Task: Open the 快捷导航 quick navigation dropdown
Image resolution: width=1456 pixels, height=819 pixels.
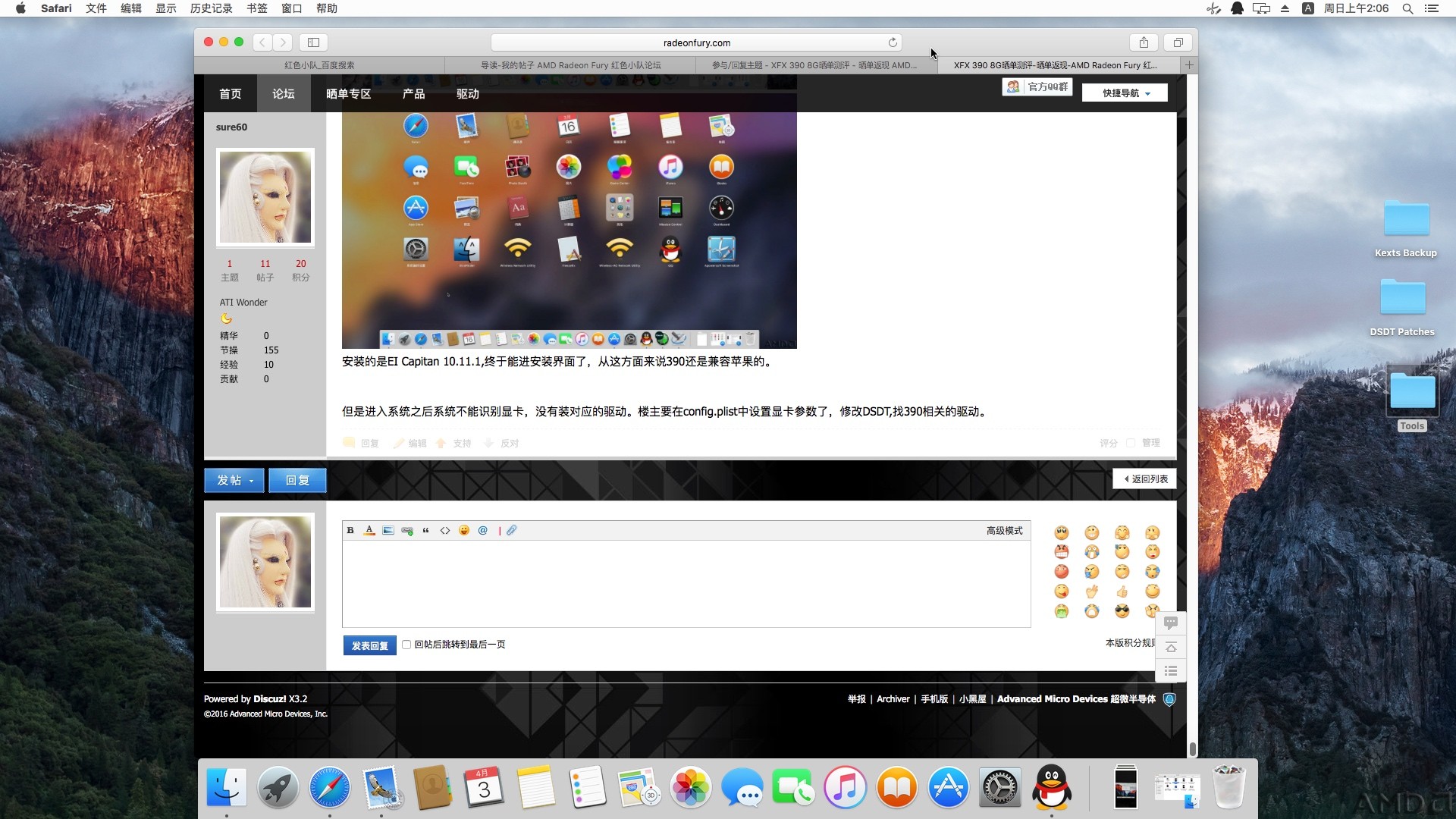Action: [x=1125, y=93]
